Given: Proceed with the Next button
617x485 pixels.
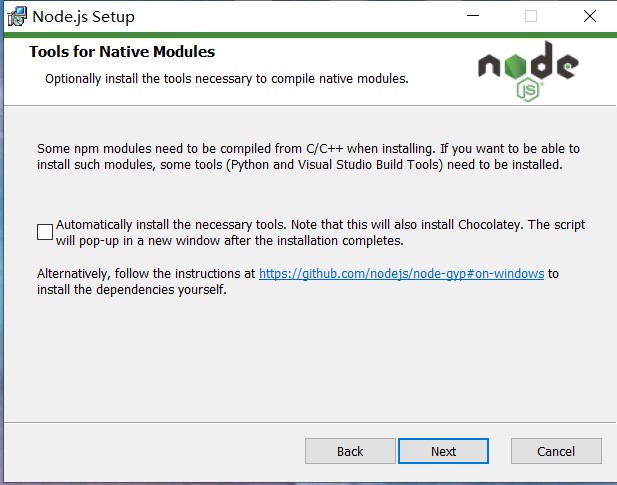Looking at the screenshot, I should coord(443,451).
